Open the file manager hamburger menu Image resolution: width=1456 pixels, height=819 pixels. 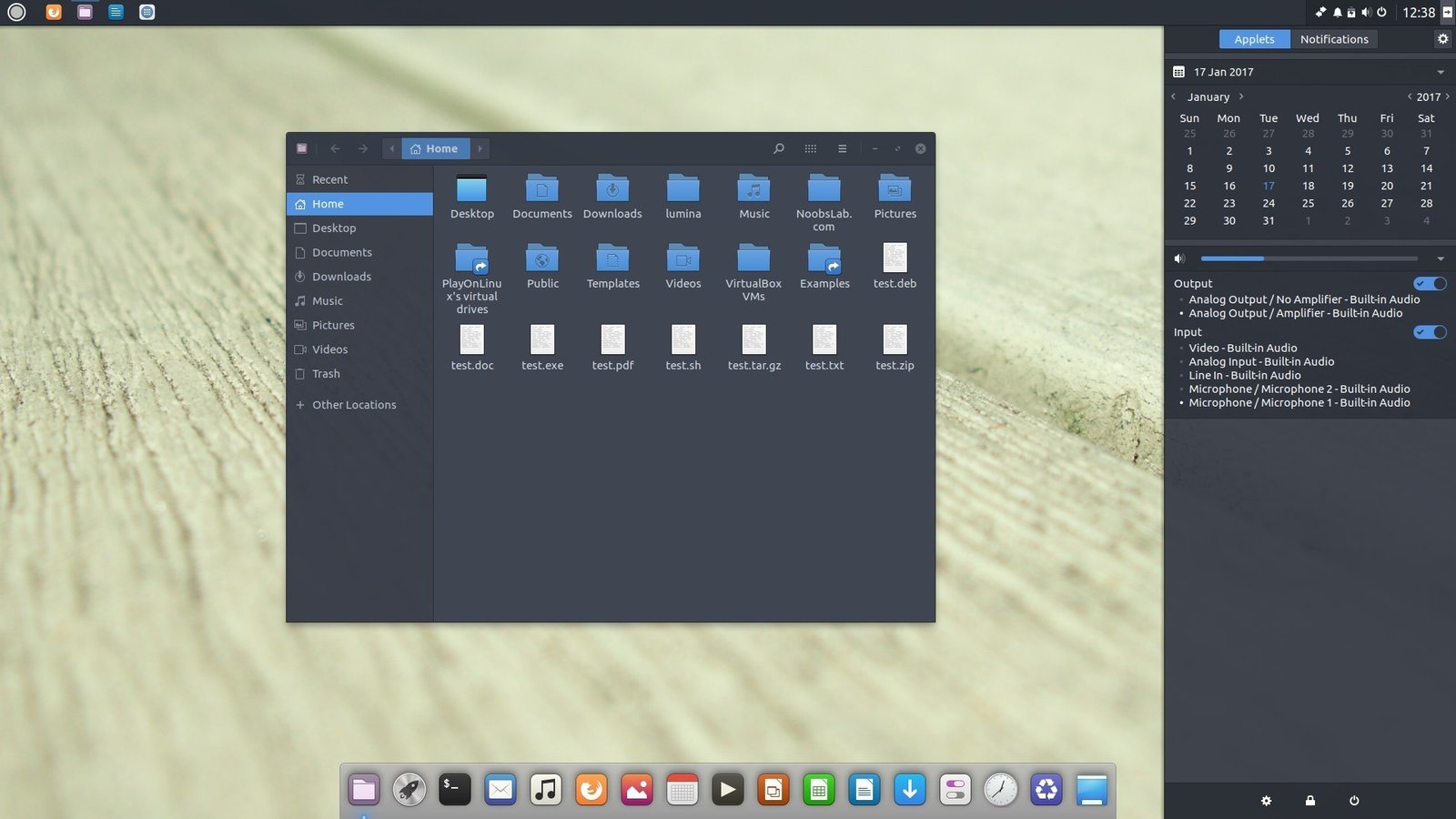click(842, 148)
